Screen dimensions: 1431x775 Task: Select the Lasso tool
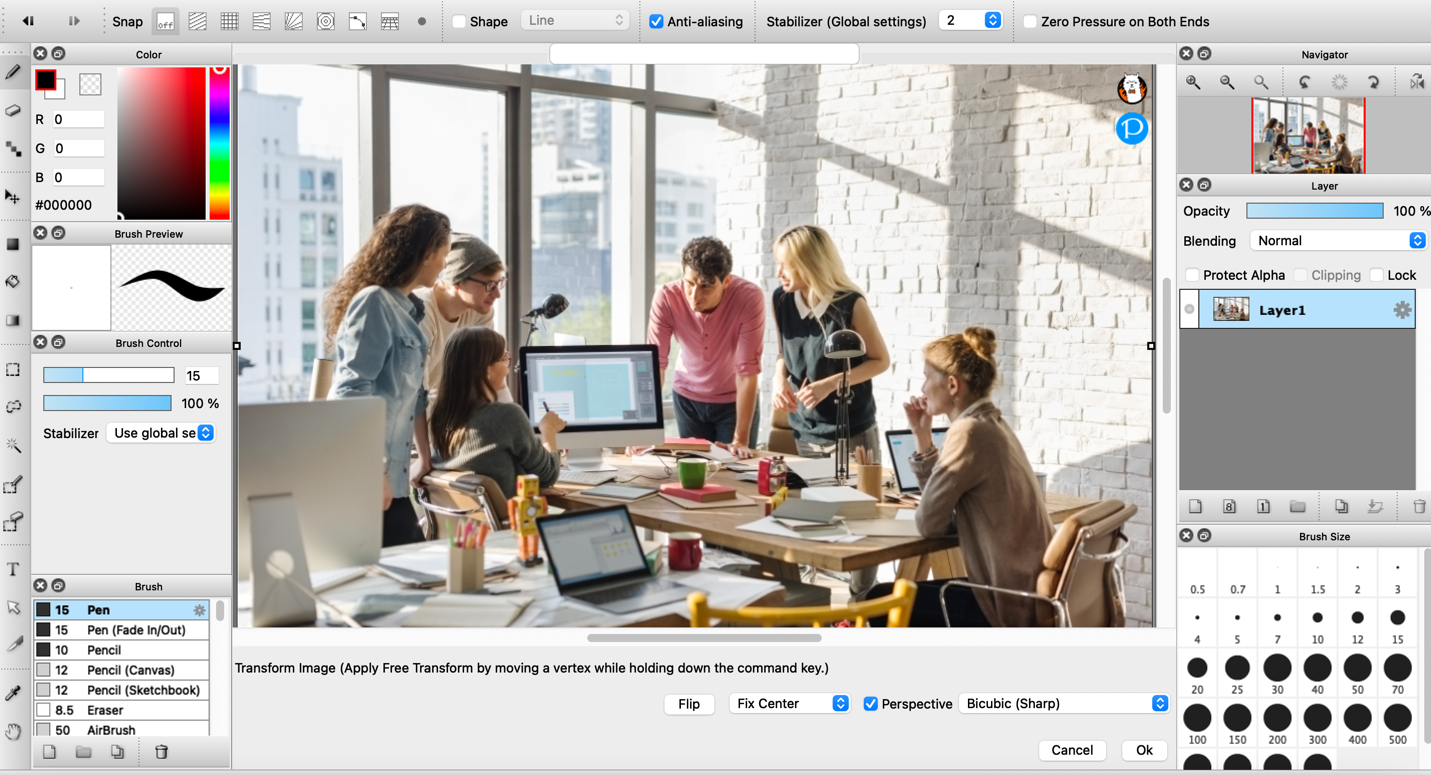point(13,407)
